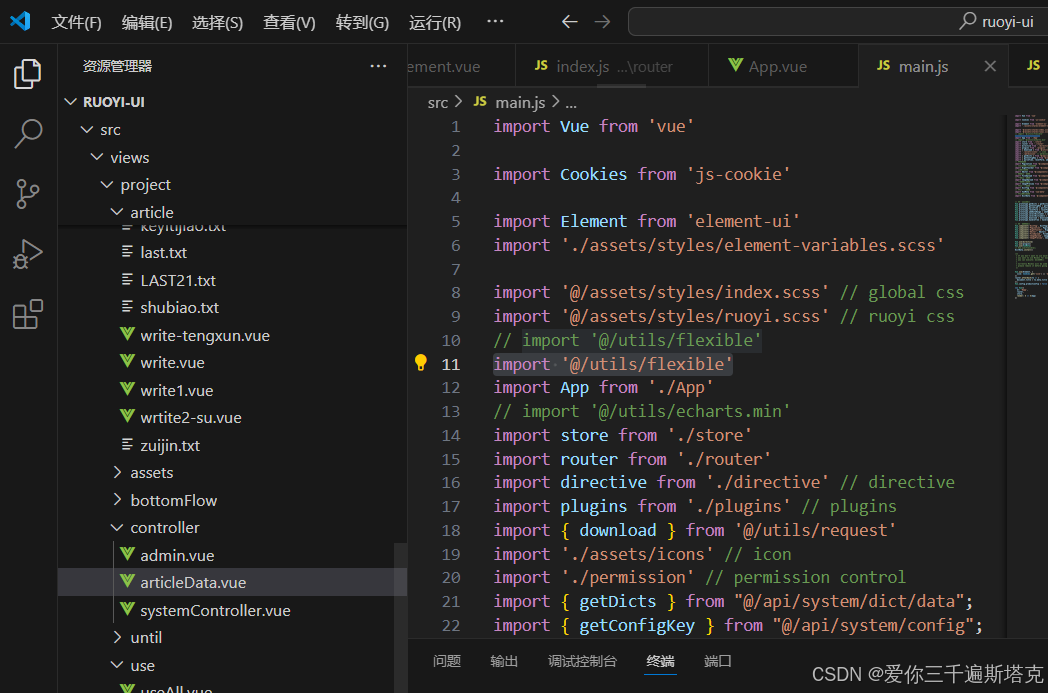Open the Run and Debug view
Screen dimensions: 1048x693
[x=27, y=254]
